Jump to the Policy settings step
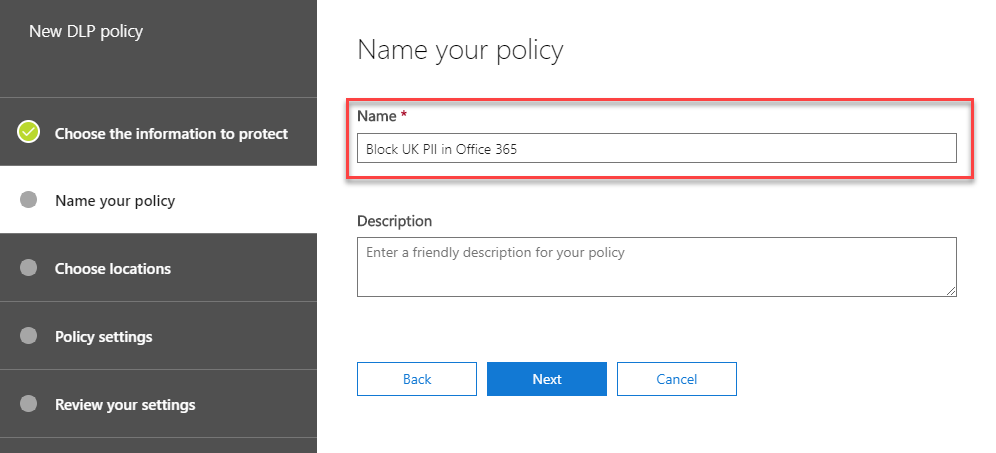Viewport: 996px width, 453px height. click(104, 337)
